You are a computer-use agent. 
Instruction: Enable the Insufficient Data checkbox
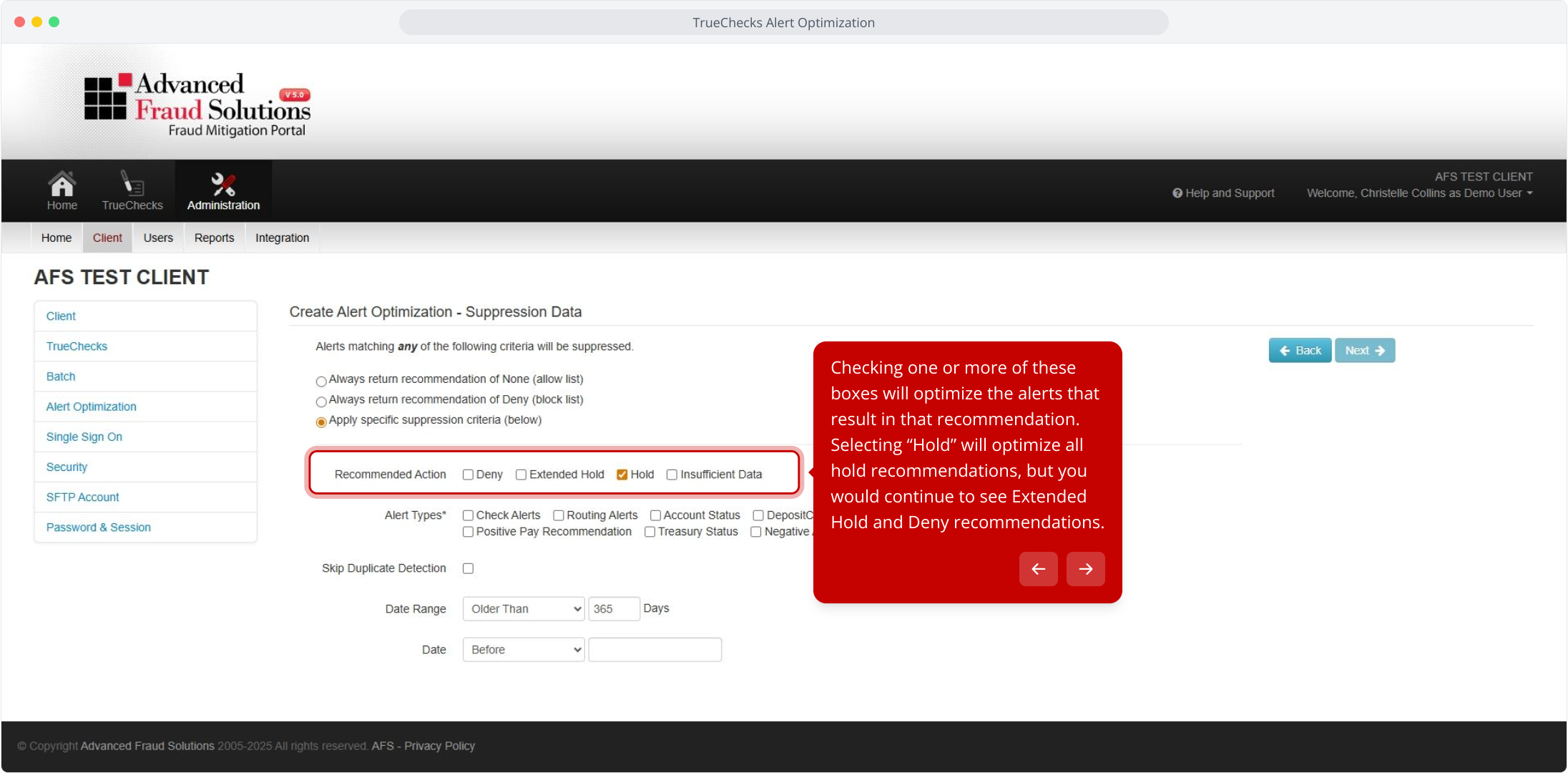672,475
